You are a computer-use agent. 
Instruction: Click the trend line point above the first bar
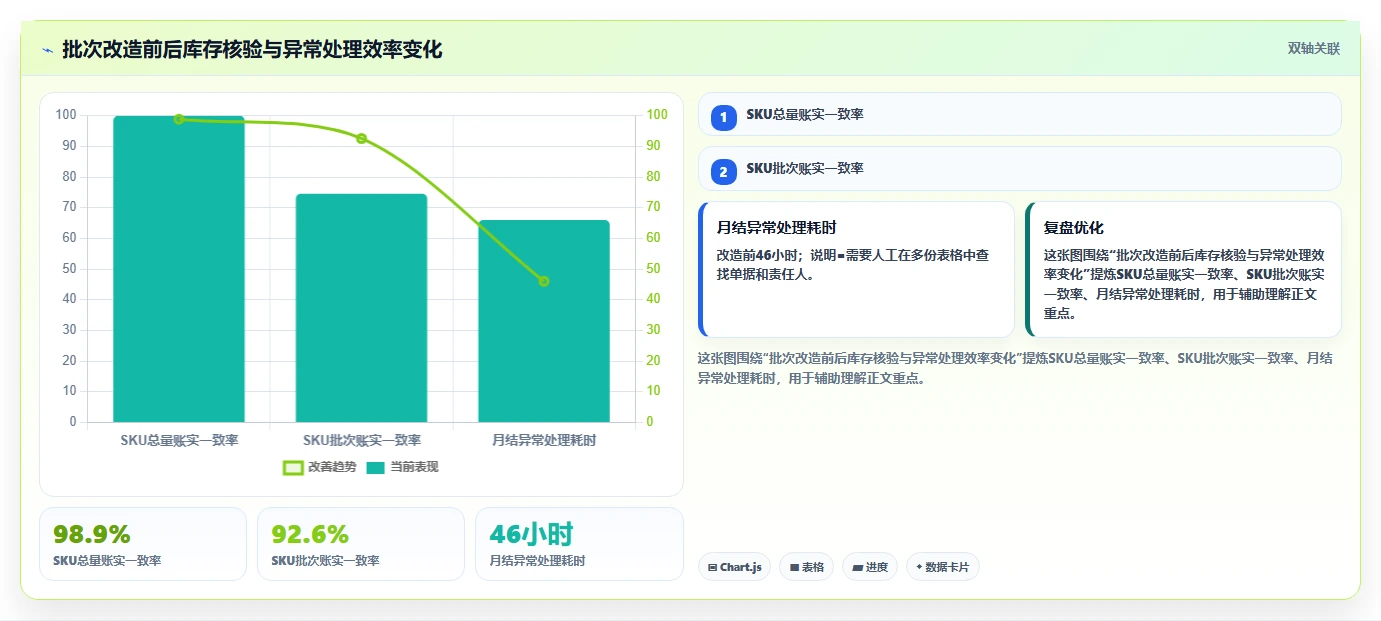pos(179,119)
